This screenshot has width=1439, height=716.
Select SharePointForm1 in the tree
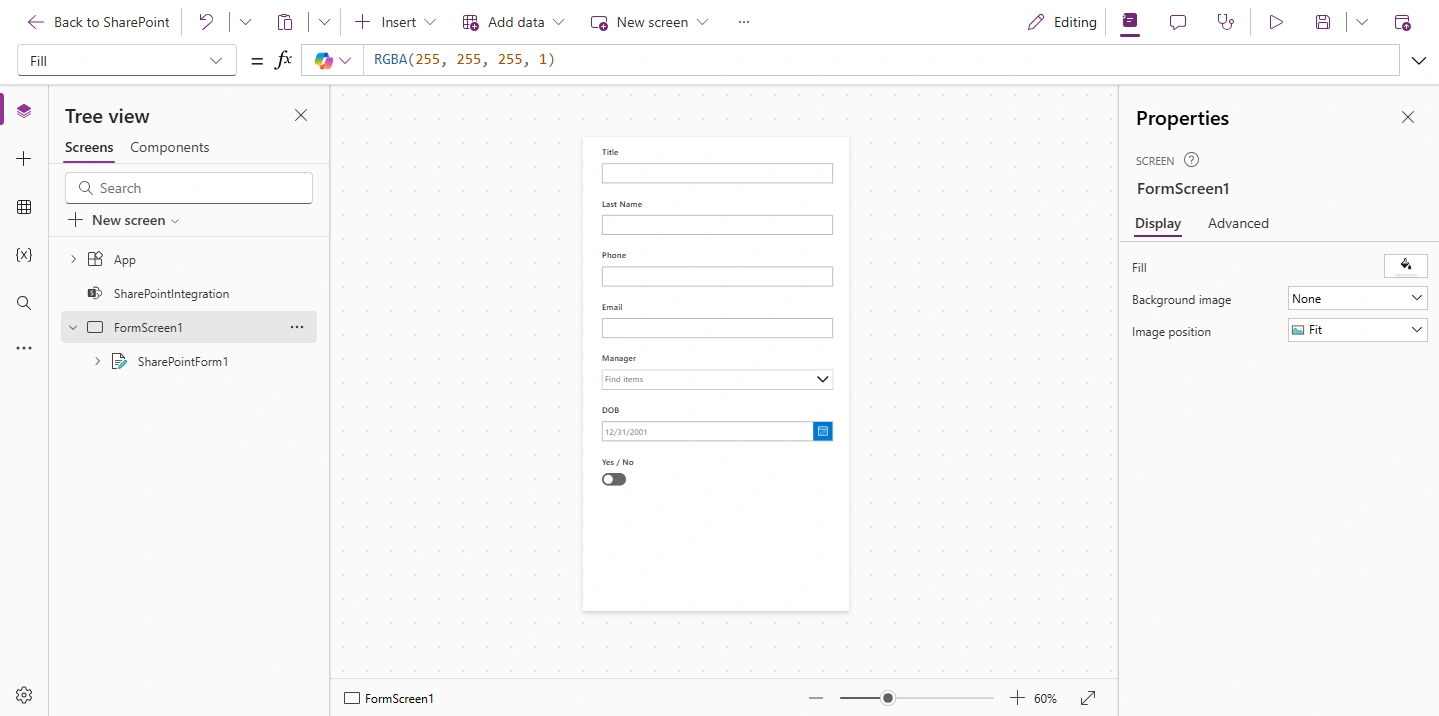[x=183, y=362]
